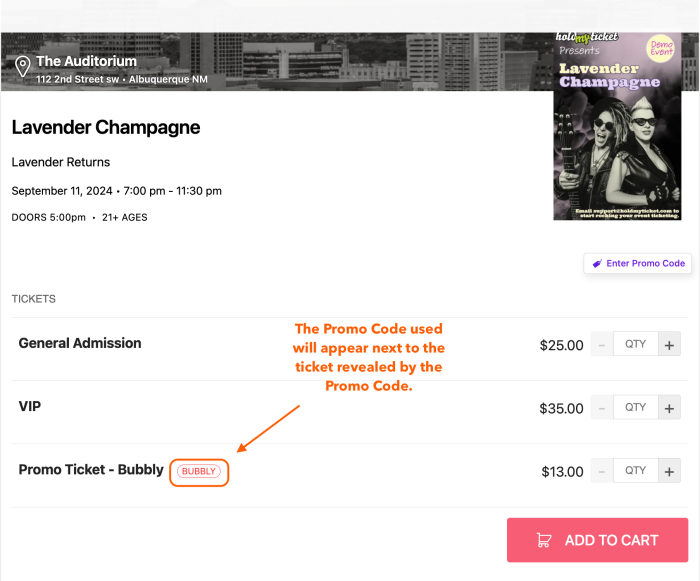Click the General Admission QTY field

(x=636, y=345)
